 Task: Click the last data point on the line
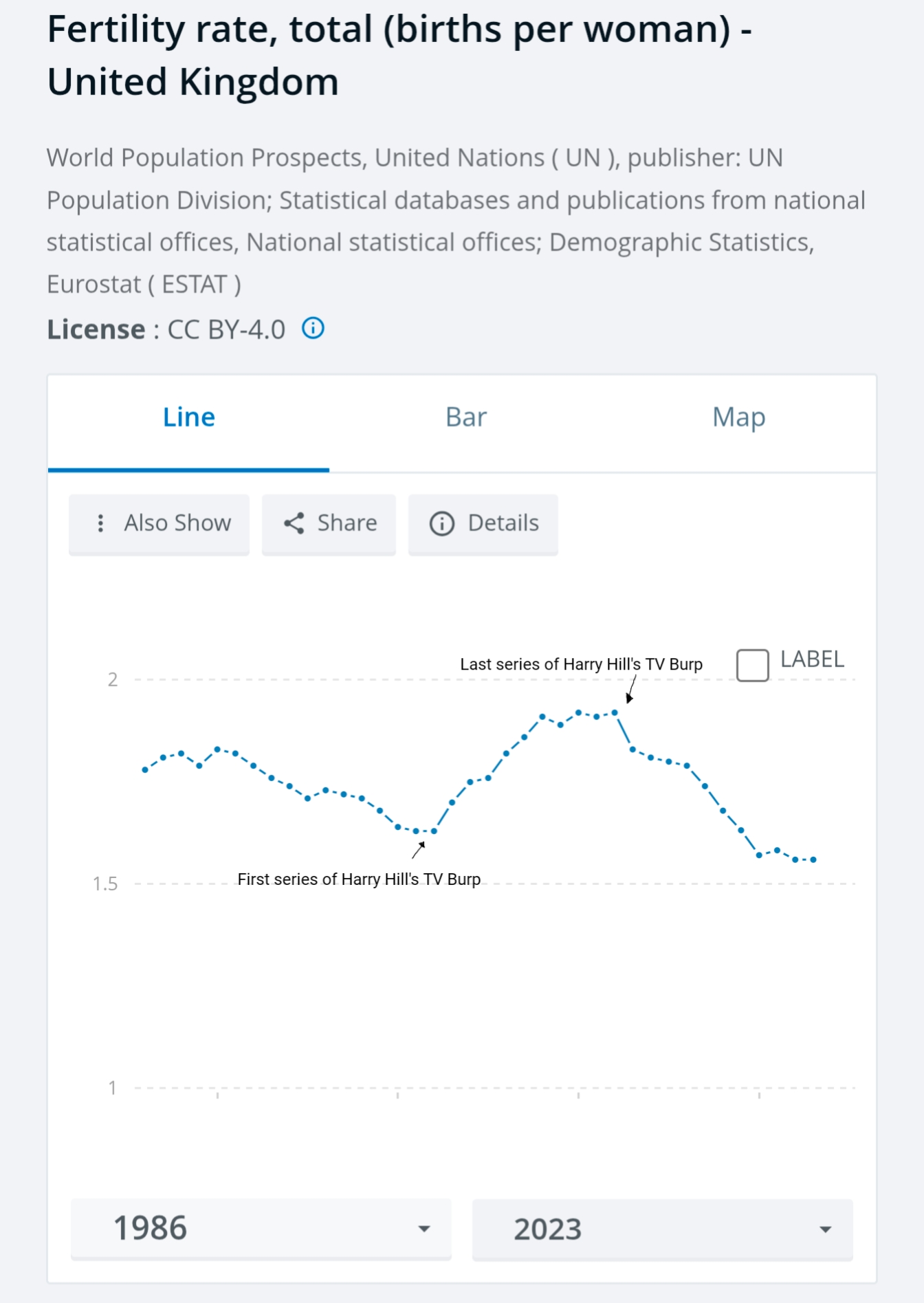coord(813,859)
